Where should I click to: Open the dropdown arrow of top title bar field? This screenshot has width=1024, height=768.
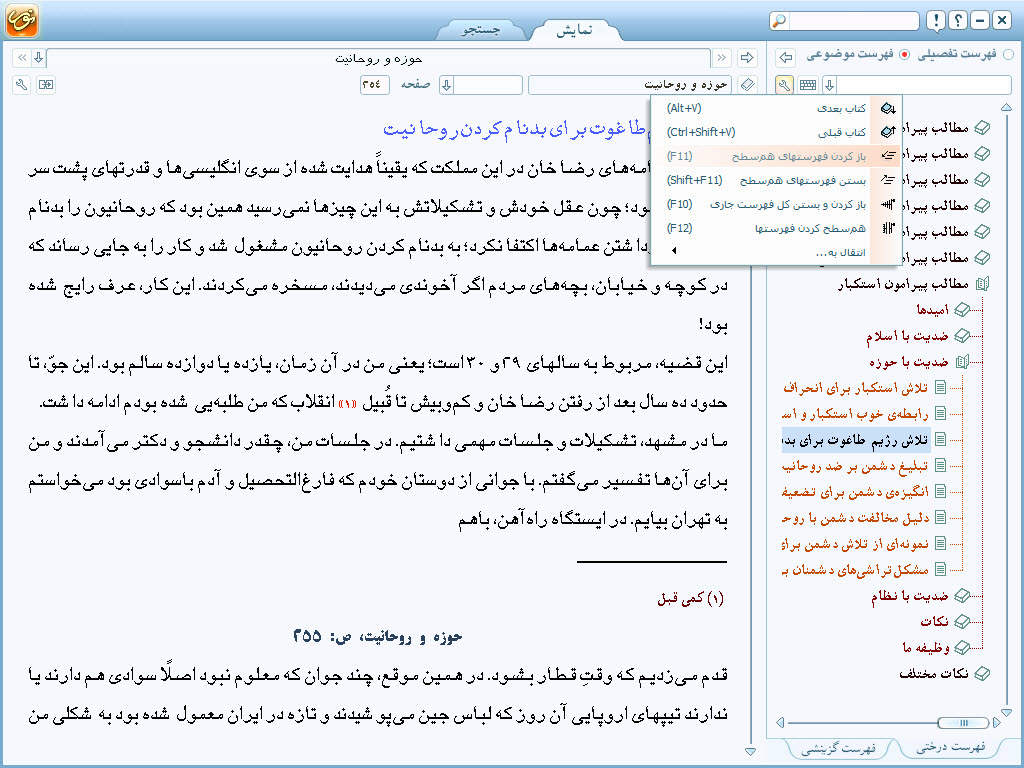(x=37, y=58)
